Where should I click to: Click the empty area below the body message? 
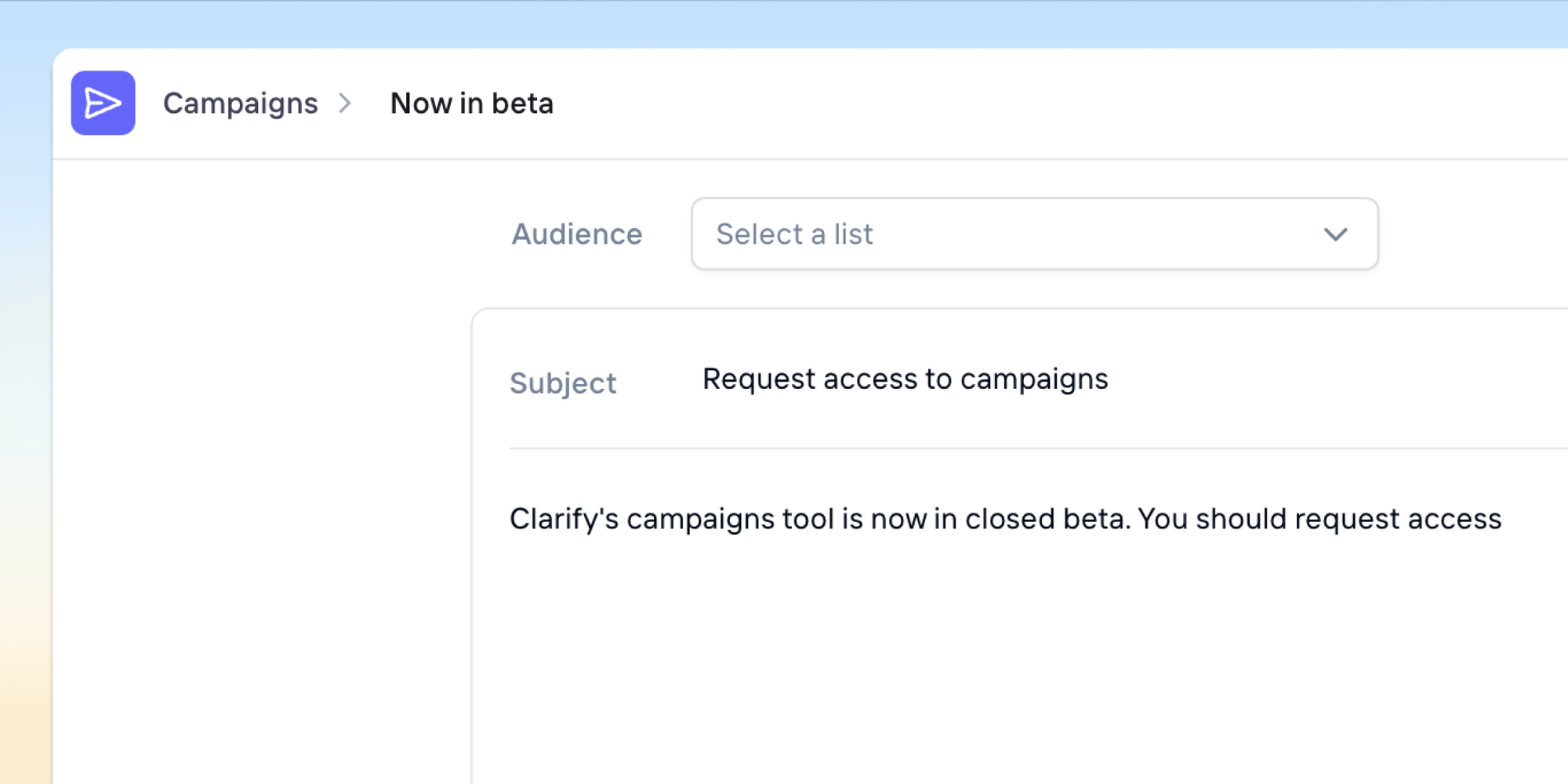coord(1004,666)
